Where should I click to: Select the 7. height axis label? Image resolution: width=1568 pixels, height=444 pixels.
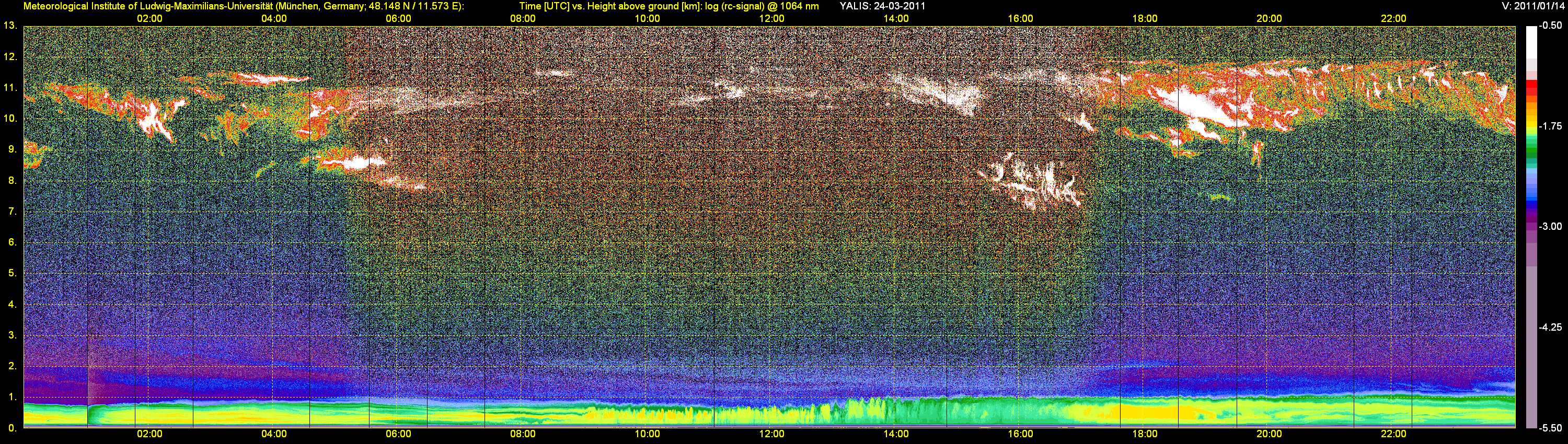tap(12, 212)
